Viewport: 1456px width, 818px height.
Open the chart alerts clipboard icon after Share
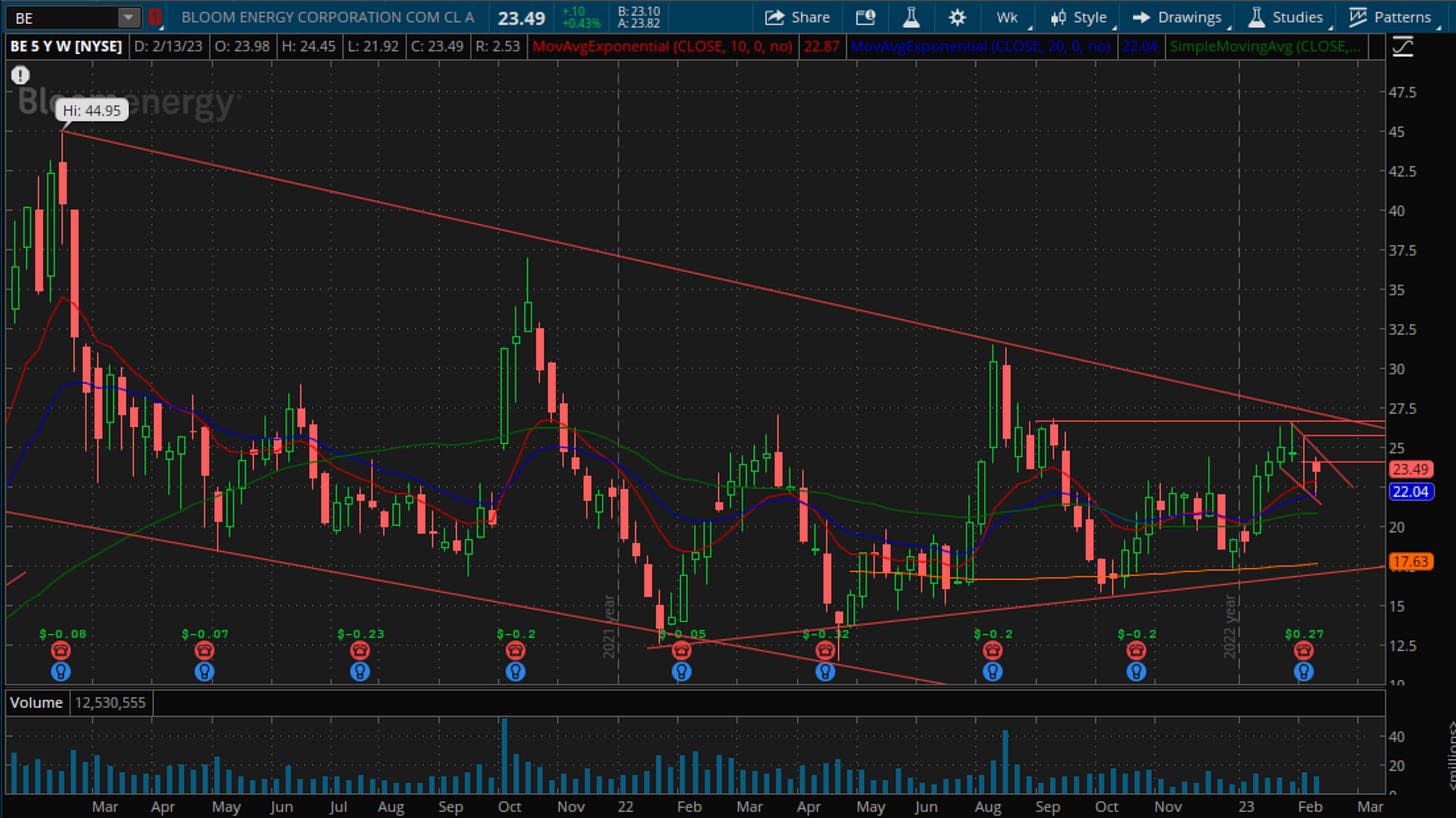(866, 17)
